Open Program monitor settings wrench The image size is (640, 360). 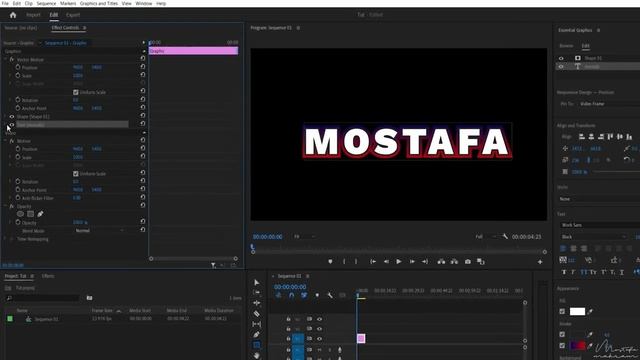tap(505, 236)
